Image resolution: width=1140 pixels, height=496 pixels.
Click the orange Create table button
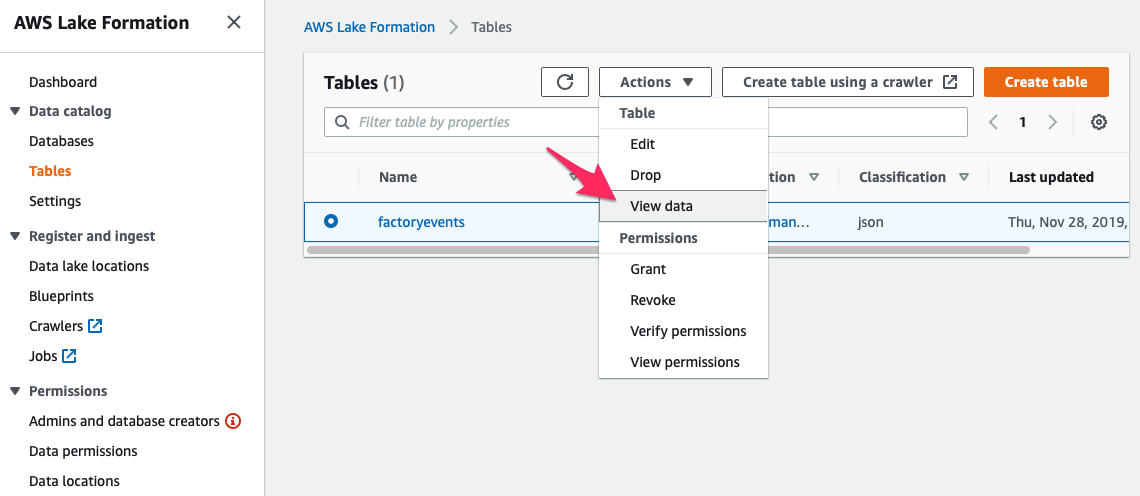1046,82
